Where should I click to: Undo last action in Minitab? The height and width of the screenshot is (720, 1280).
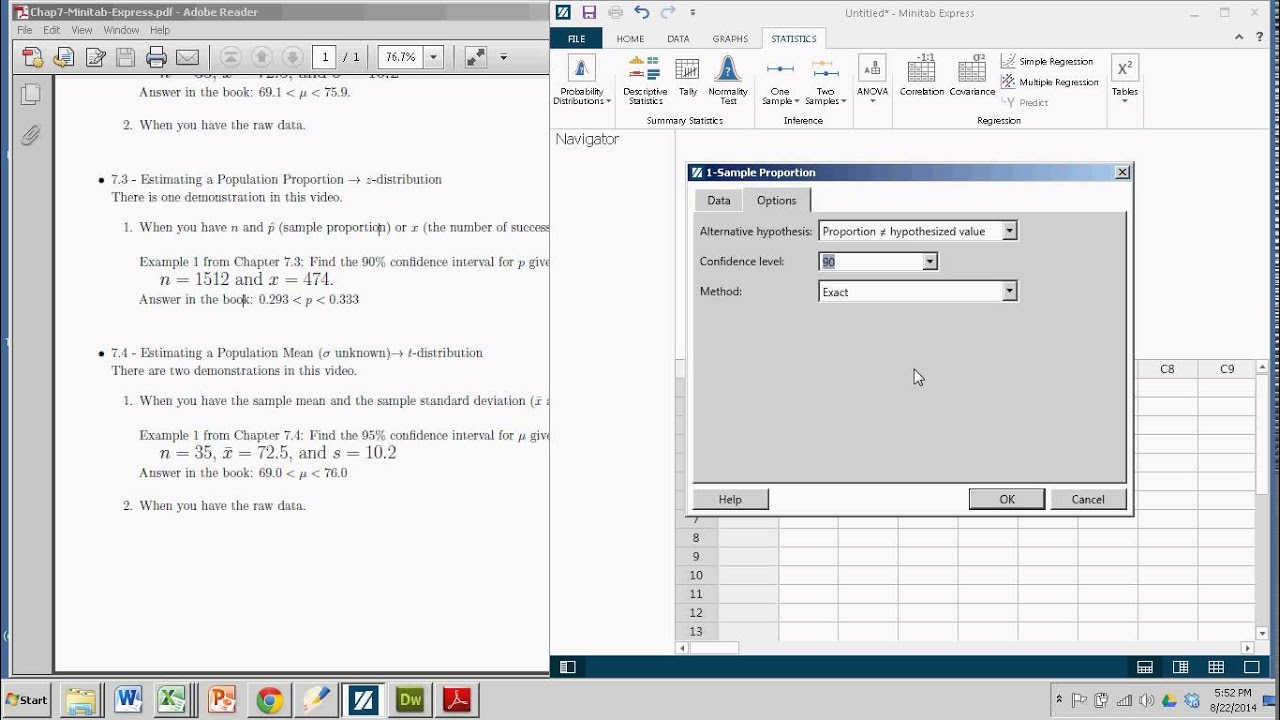(642, 13)
